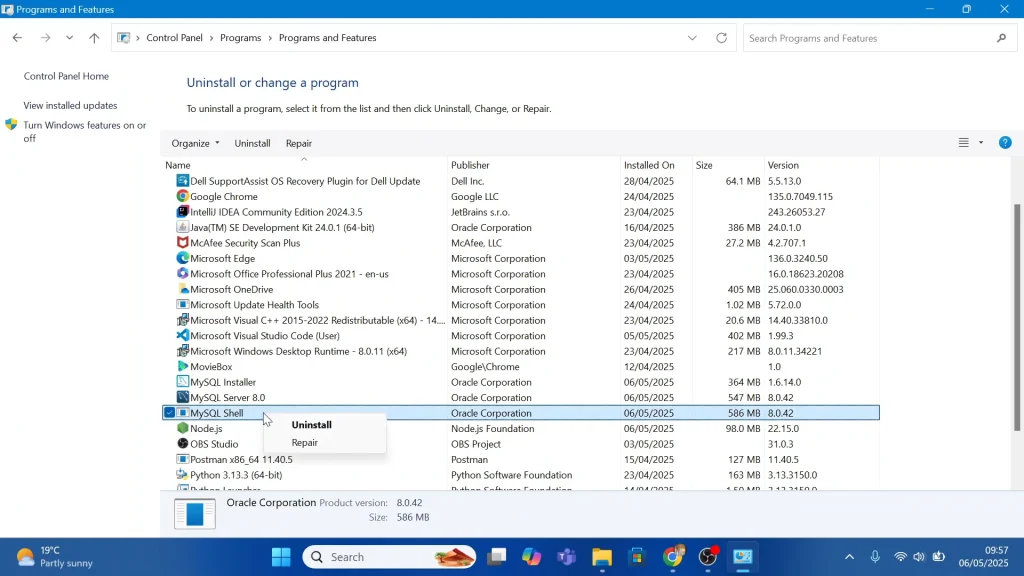Choose Uninstall in the context menu
Image resolution: width=1024 pixels, height=576 pixels.
pos(312,424)
